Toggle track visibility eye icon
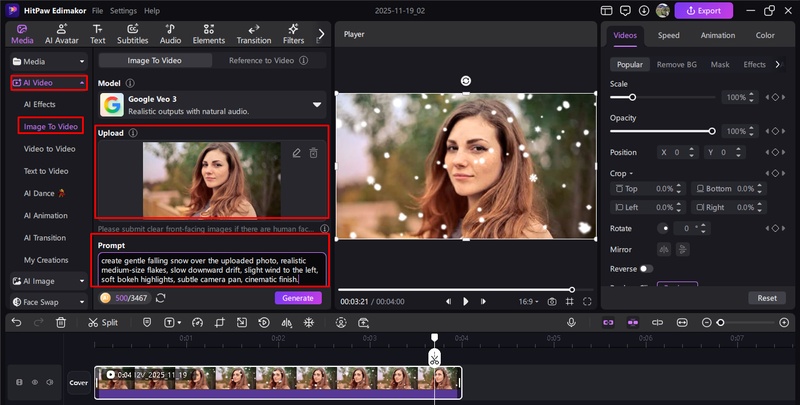The height and width of the screenshot is (405, 800). click(35, 382)
